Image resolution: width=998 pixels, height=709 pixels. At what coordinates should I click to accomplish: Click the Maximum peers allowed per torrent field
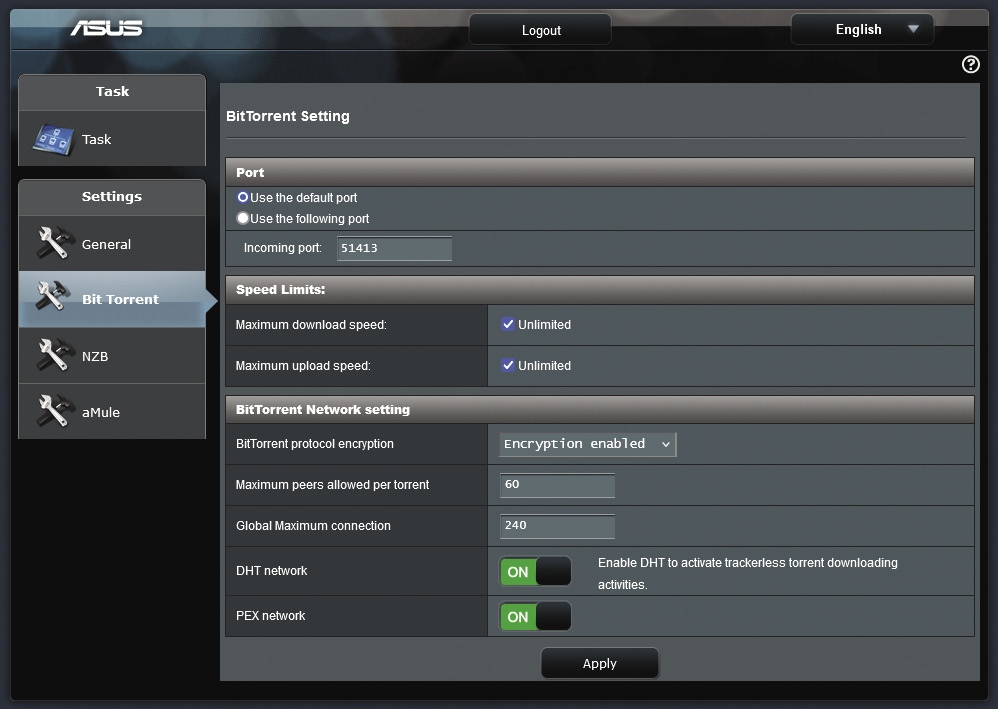coord(557,485)
